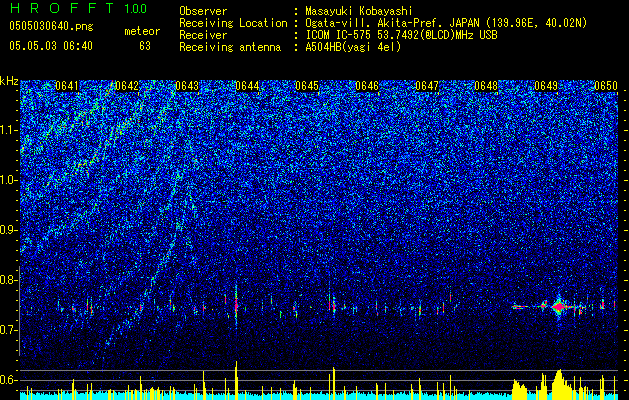
Task: Click the 0646 time marker
Action: (367, 86)
